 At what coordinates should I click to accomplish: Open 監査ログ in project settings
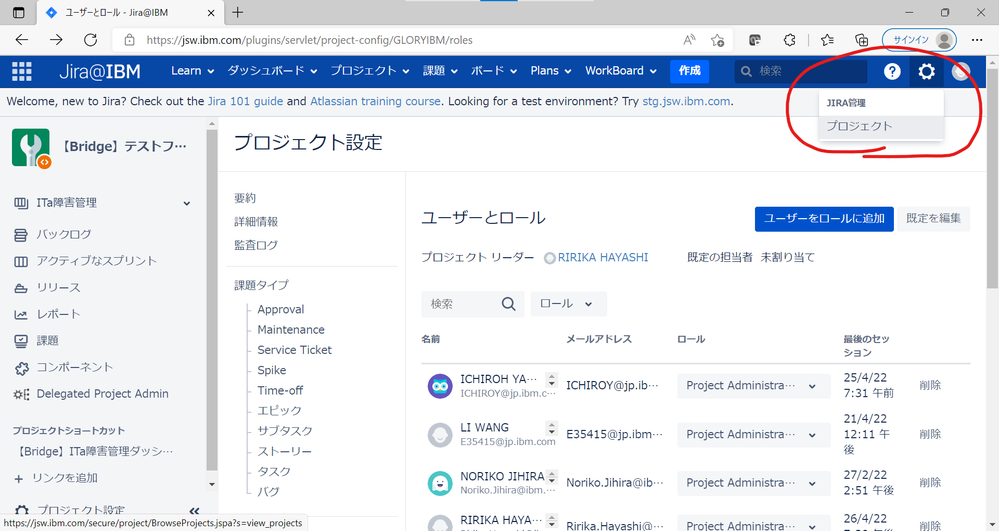(x=256, y=245)
